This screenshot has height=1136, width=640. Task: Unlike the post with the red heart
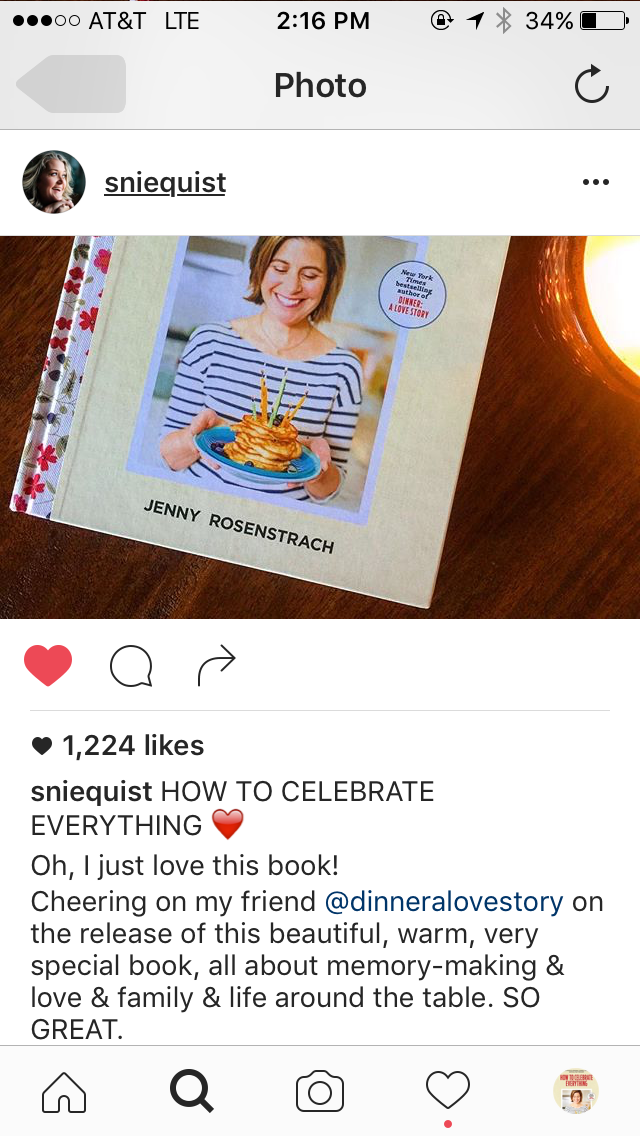point(48,664)
